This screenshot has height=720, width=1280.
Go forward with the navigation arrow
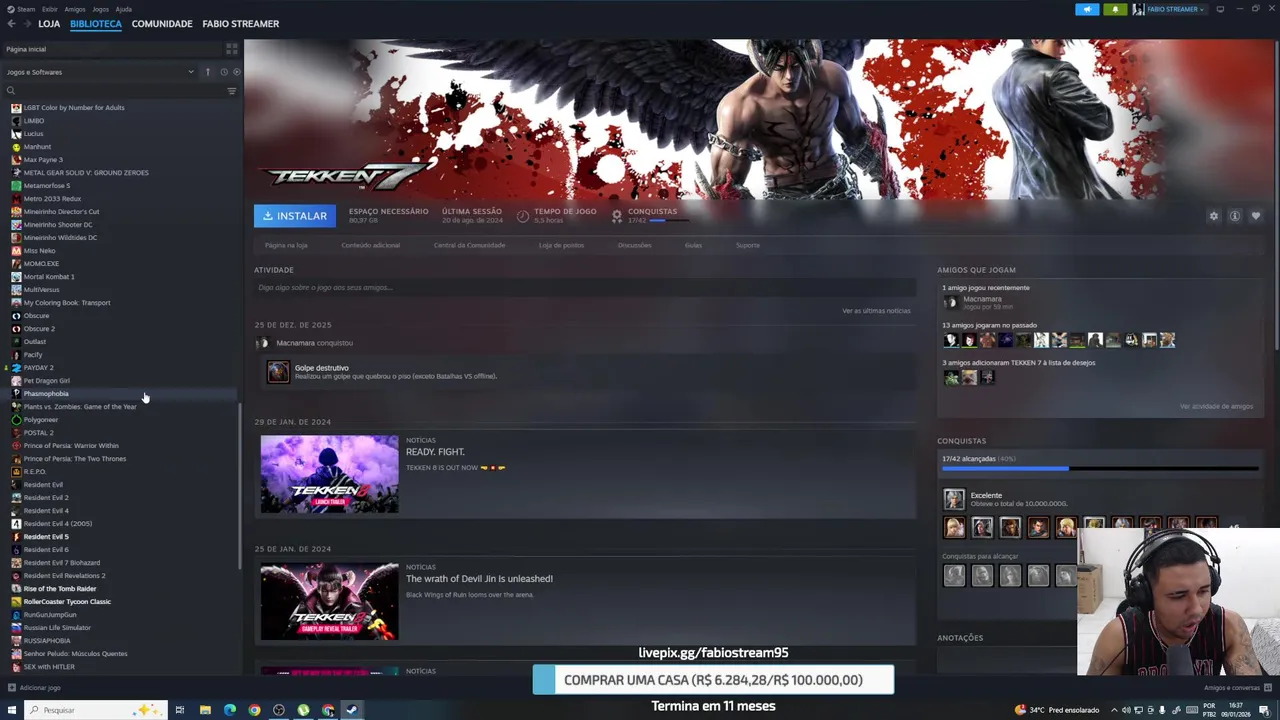26,23
